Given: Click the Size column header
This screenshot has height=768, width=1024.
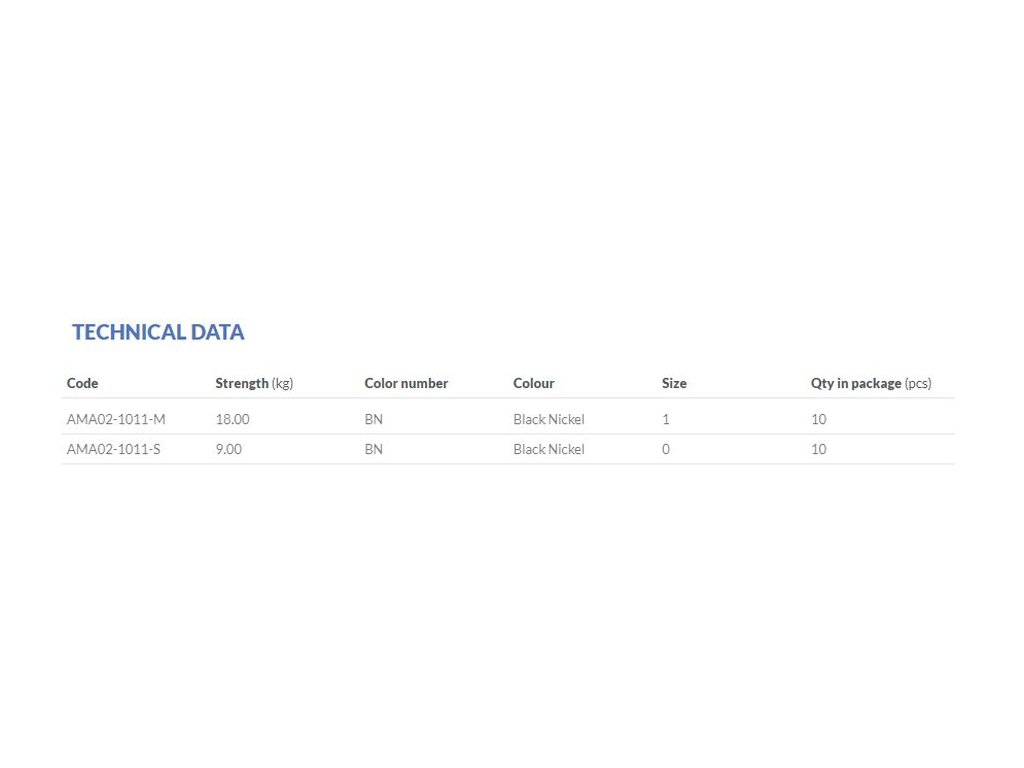Looking at the screenshot, I should [x=674, y=383].
